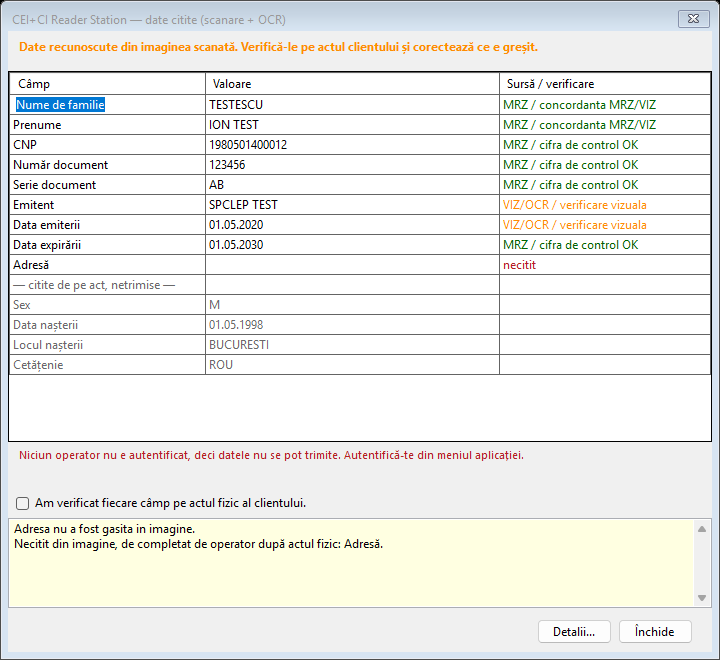Viewport: 720px width, 660px height.
Task: Click the TESTESCU value cell
Action: (352, 105)
